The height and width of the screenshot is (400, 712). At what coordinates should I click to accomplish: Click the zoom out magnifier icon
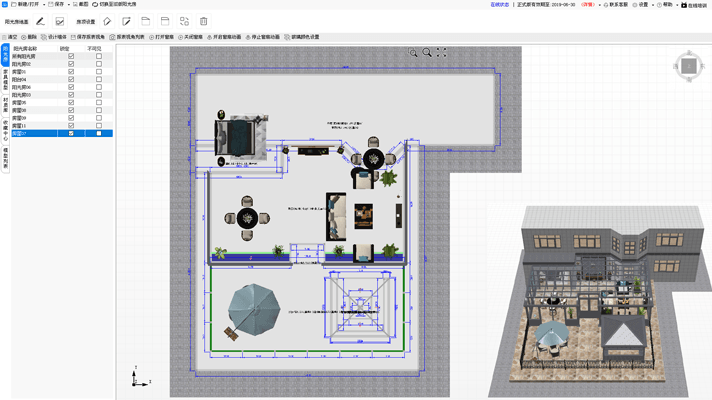pos(428,52)
